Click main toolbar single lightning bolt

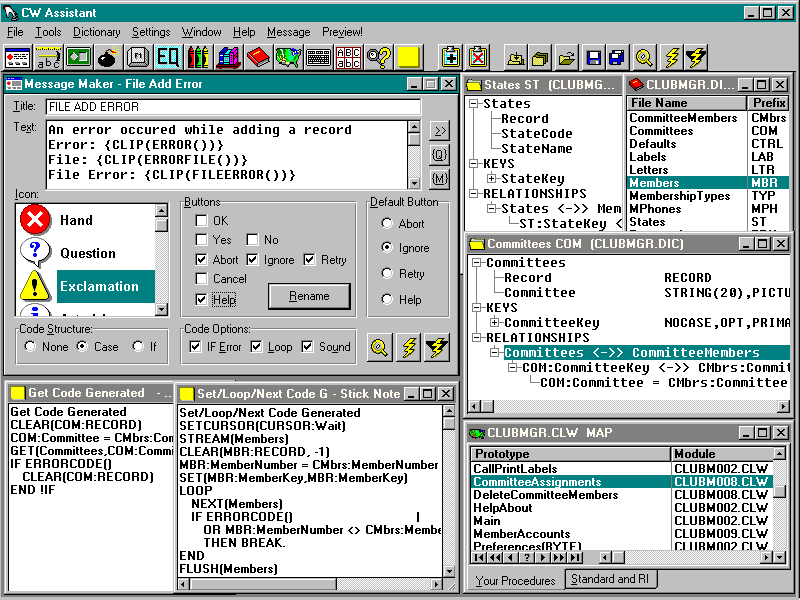[x=672, y=58]
